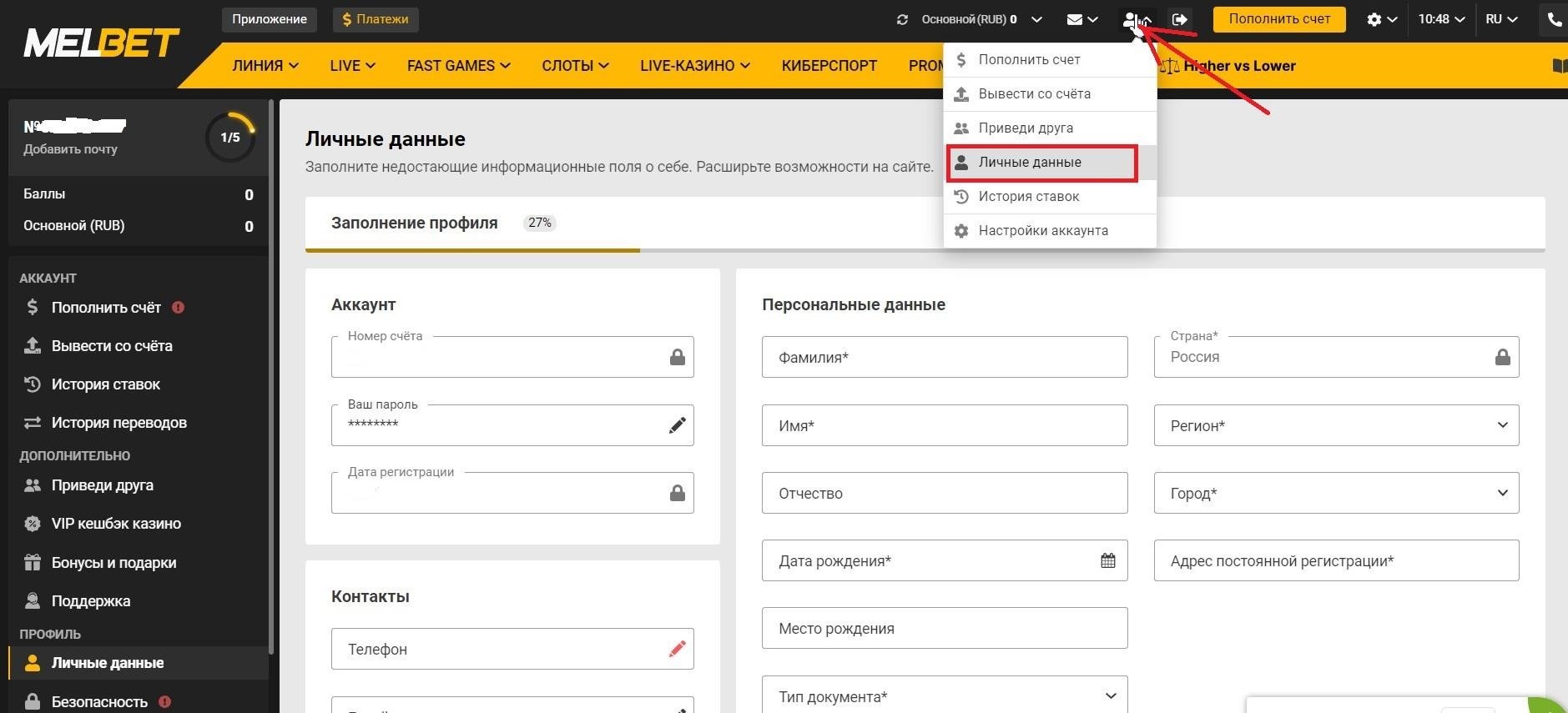
Task: Expand the LIVE menu
Action: pyautogui.click(x=352, y=65)
